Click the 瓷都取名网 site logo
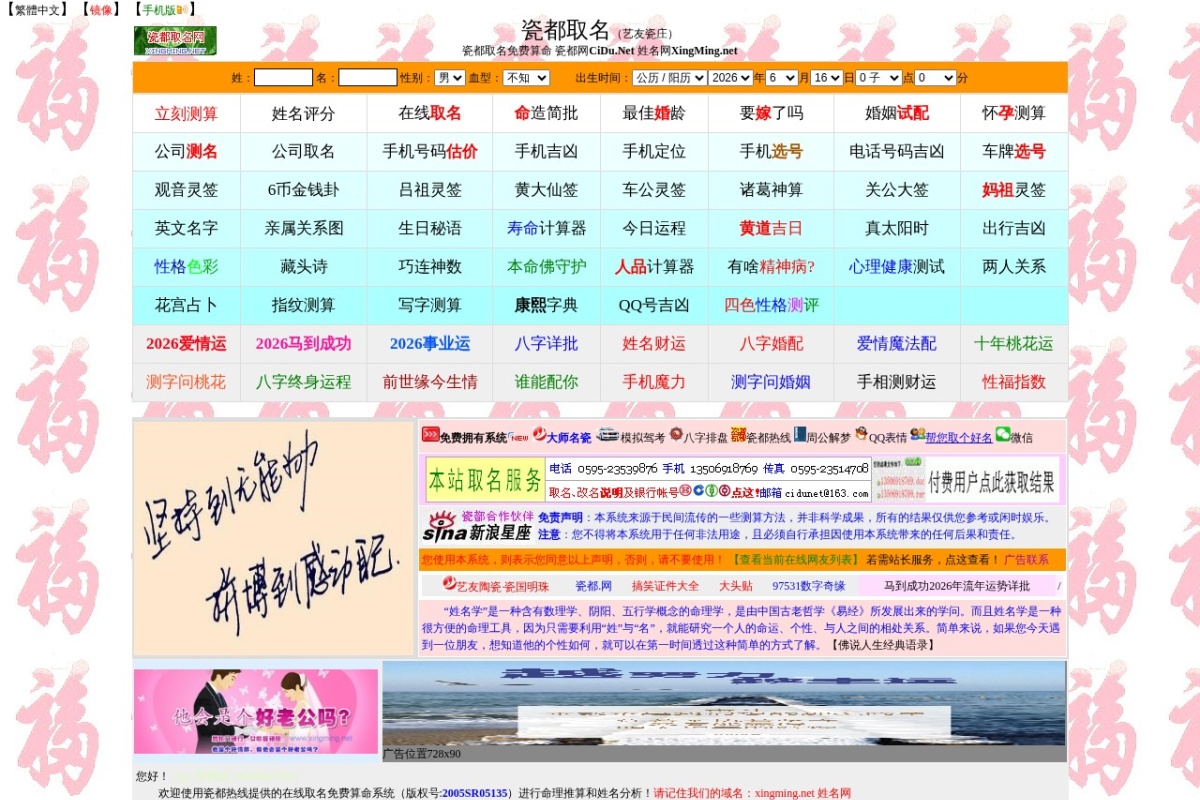This screenshot has width=1200, height=800. click(175, 41)
